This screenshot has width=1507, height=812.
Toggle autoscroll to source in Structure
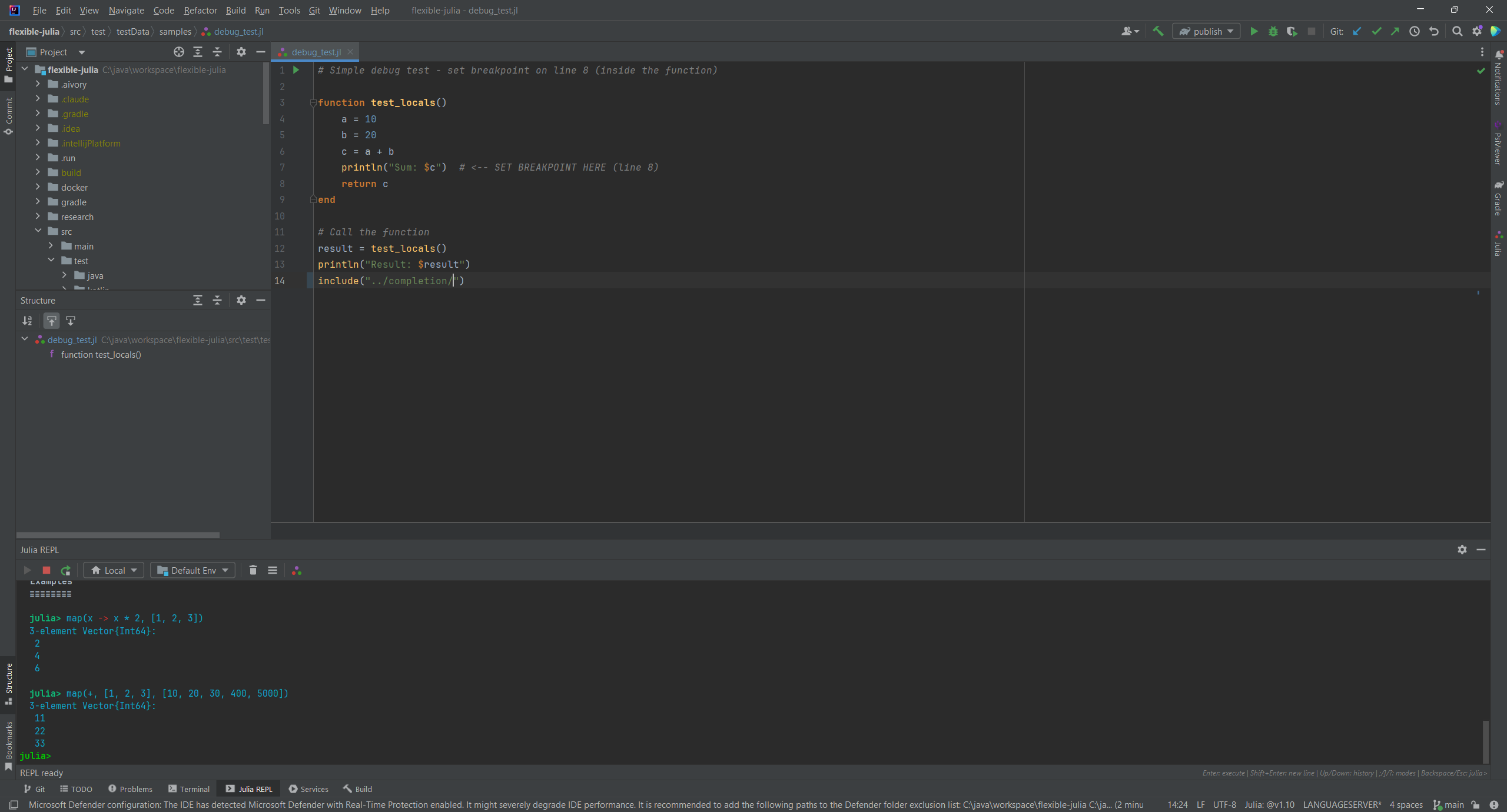tap(52, 321)
